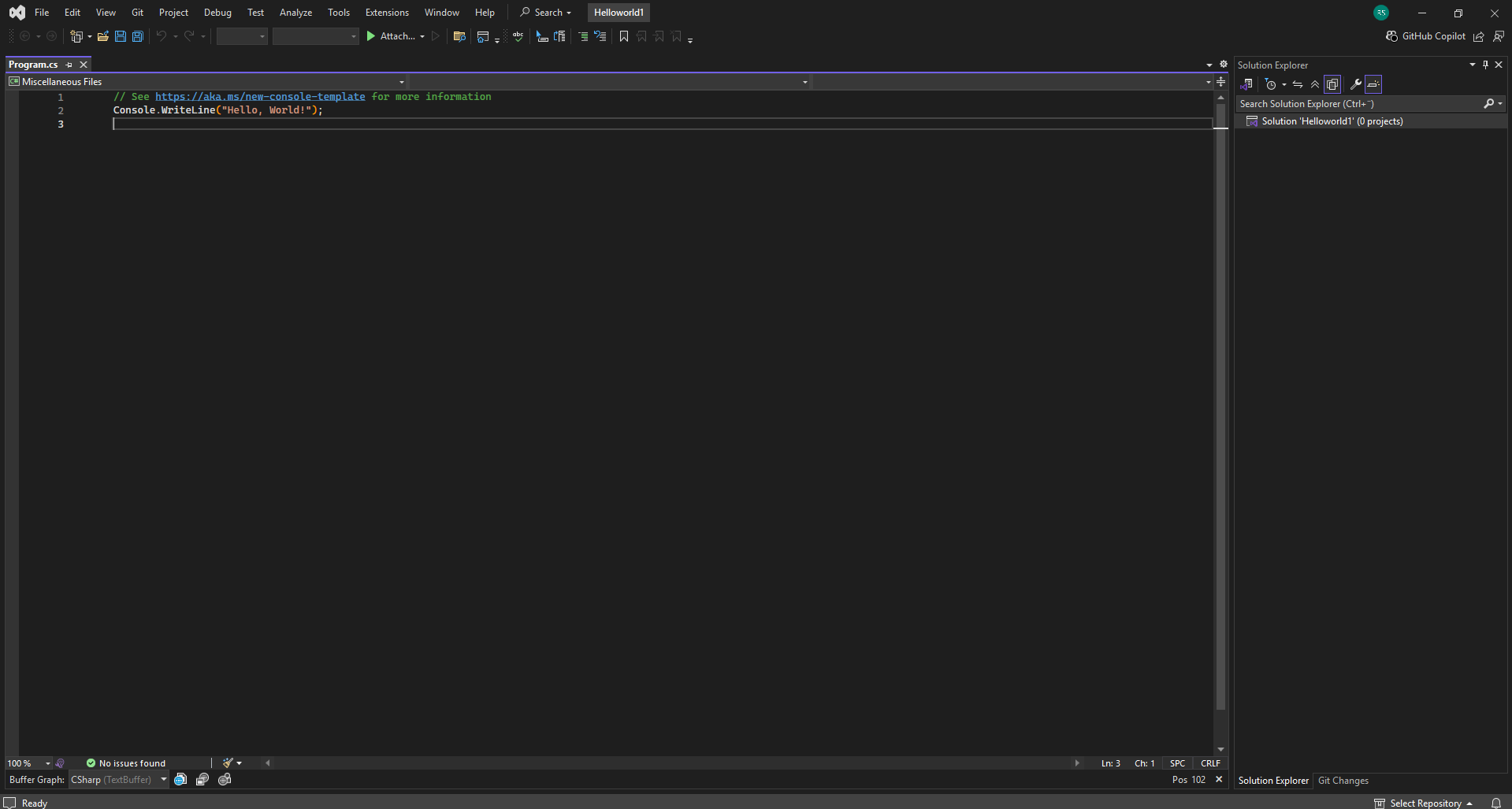Select the Program.cs document tab

click(x=33, y=65)
